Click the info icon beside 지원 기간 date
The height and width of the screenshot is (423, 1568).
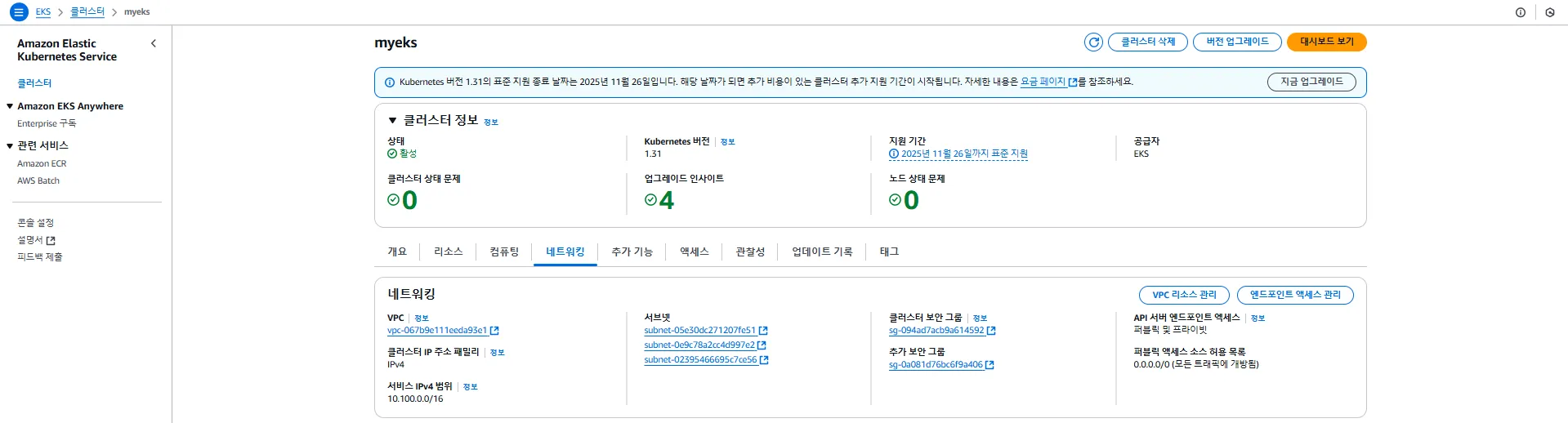[x=894, y=154]
